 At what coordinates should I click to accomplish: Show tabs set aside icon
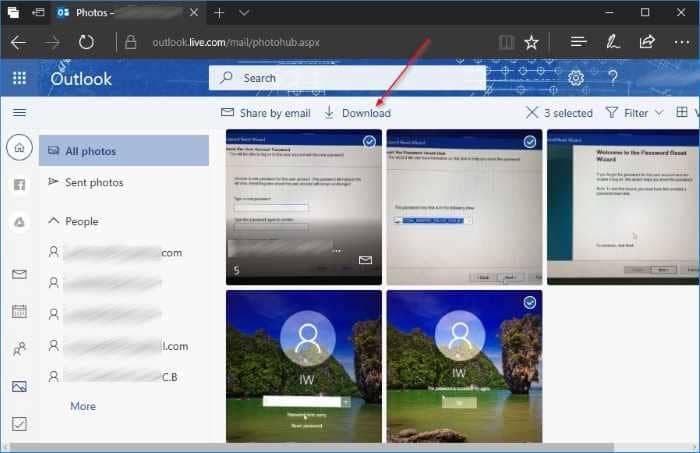(x=13, y=12)
